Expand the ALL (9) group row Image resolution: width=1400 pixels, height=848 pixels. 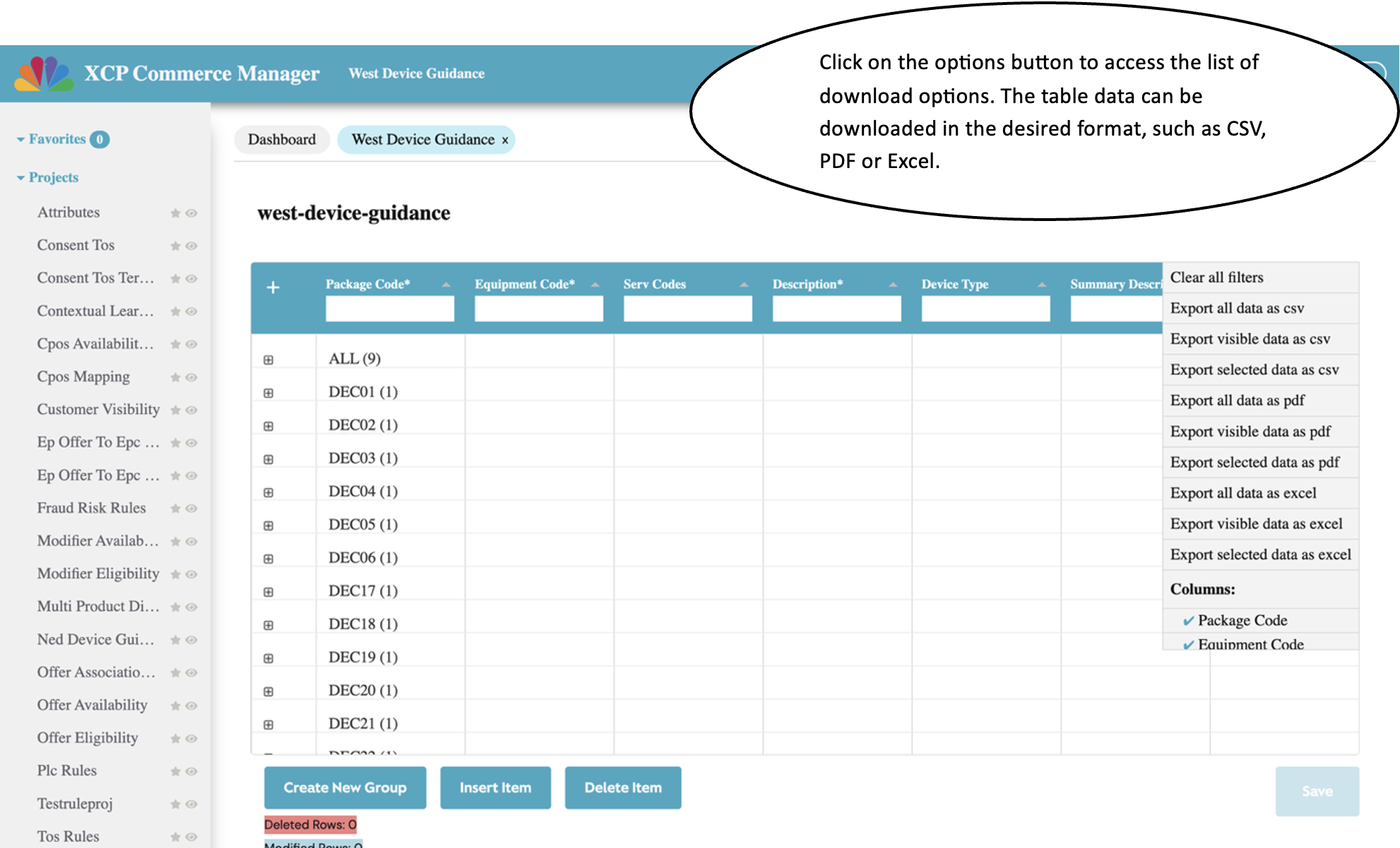[268, 359]
